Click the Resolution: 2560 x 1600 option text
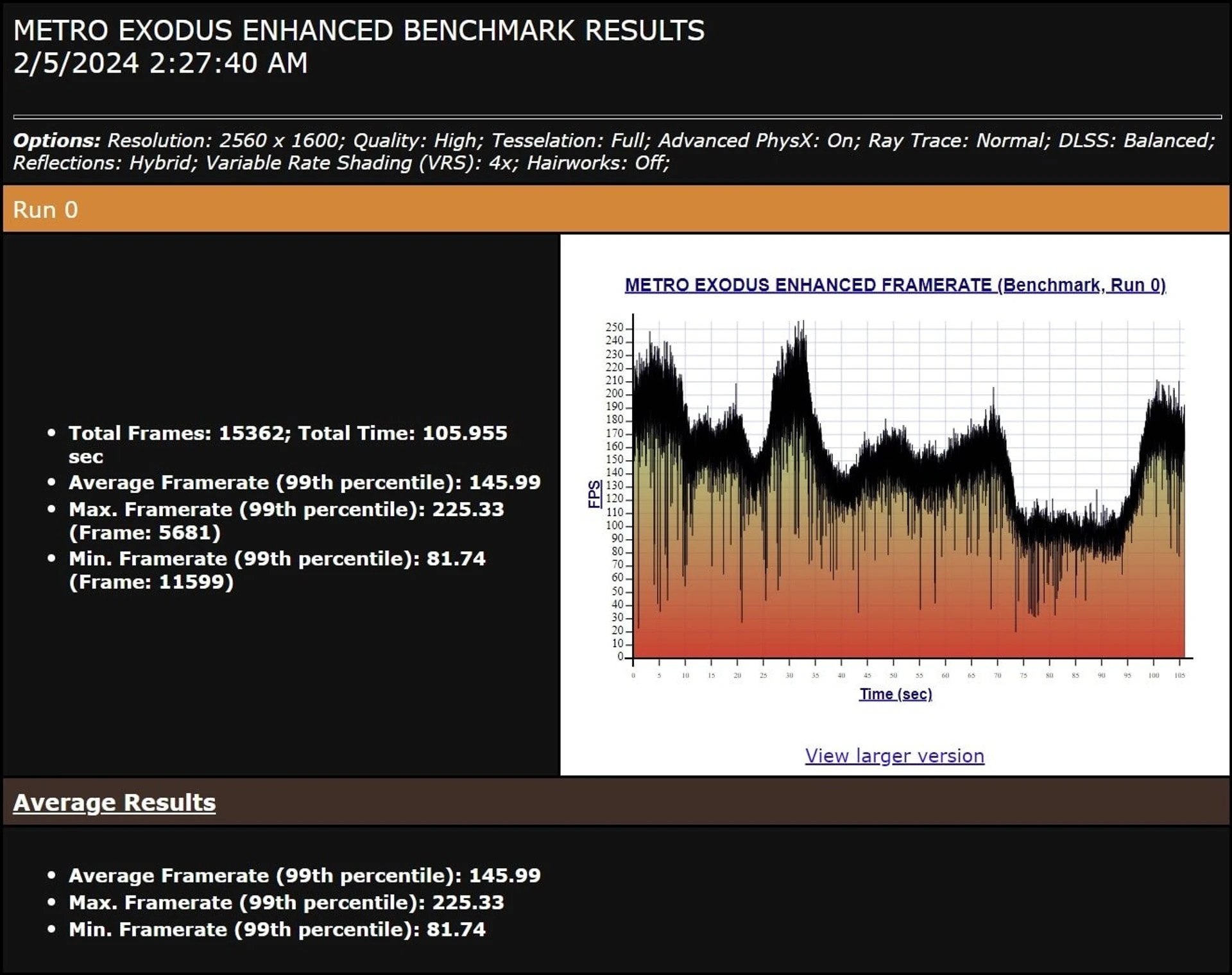Image resolution: width=1232 pixels, height=975 pixels. 227,141
